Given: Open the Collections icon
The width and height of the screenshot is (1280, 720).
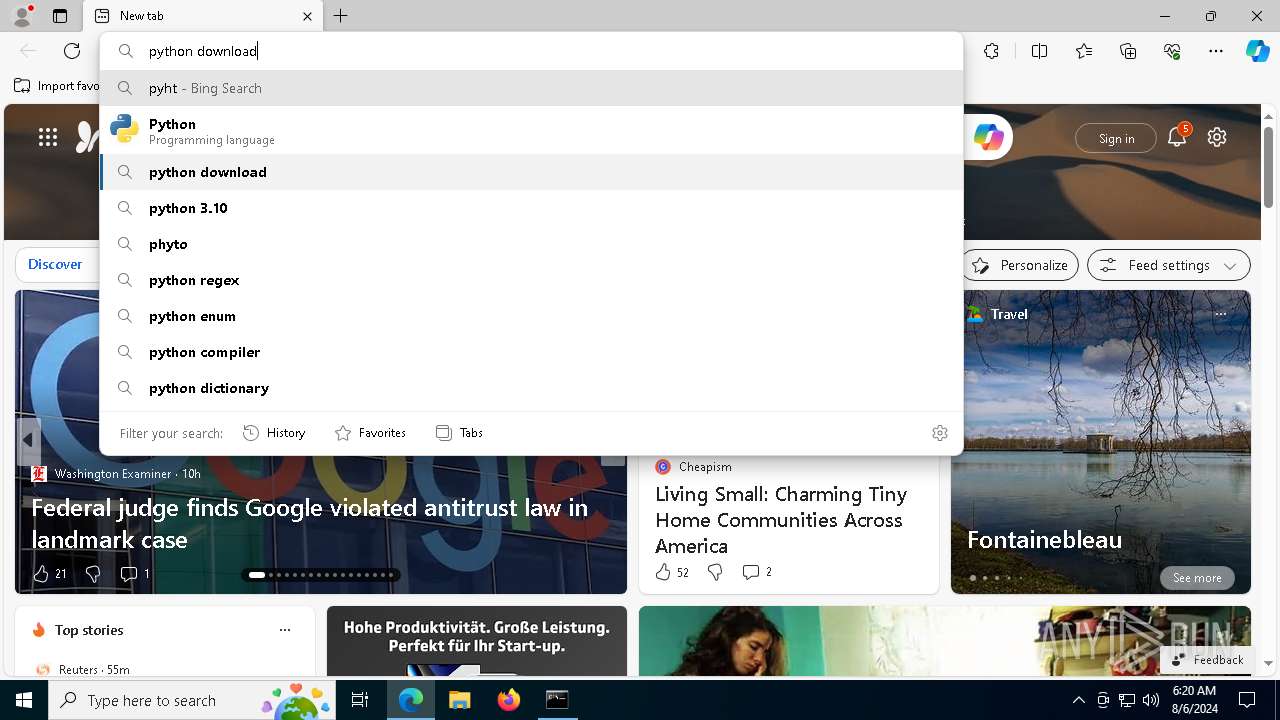Looking at the screenshot, I should click(1128, 51).
